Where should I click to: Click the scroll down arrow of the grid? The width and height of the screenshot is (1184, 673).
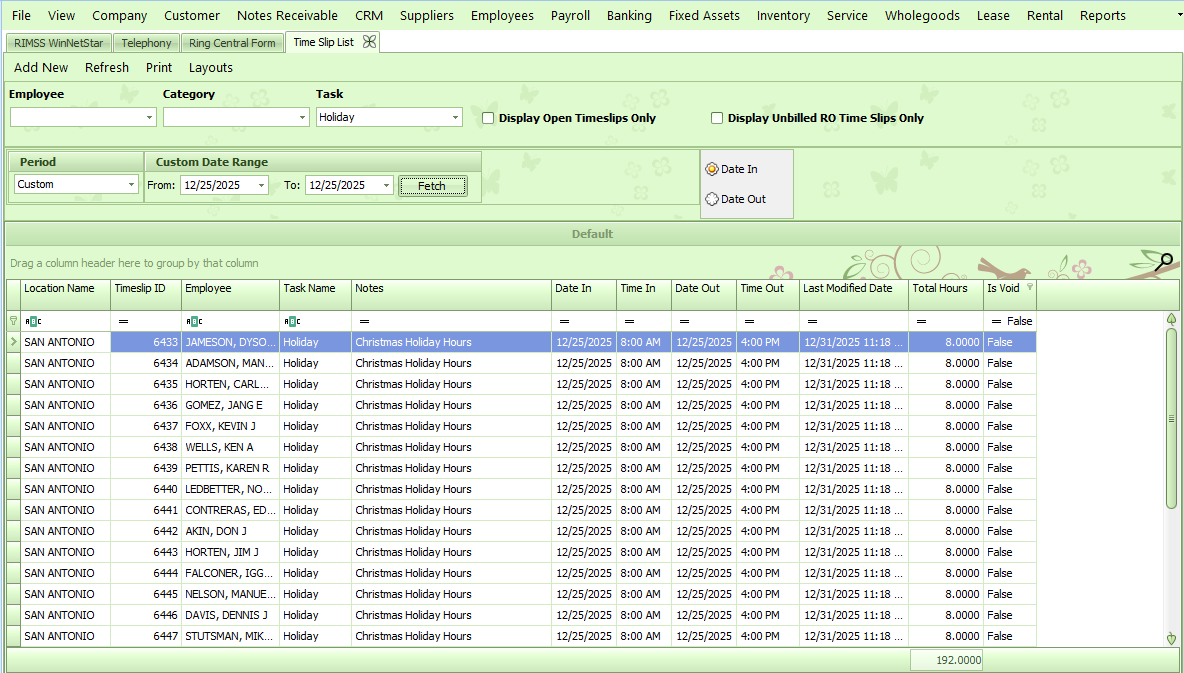tap(1171, 638)
